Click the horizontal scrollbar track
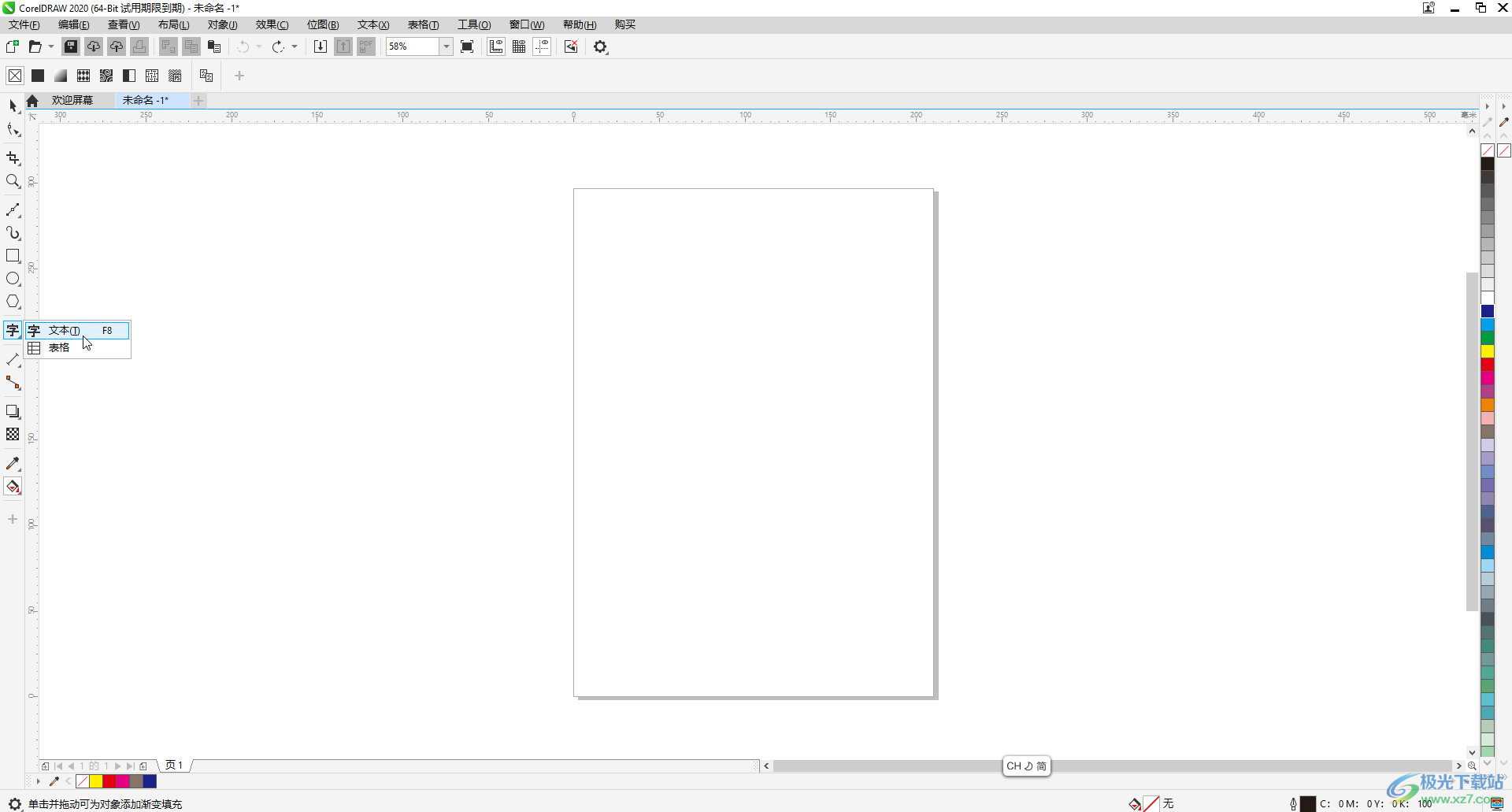This screenshot has width=1512, height=812. pyautogui.click(x=1112, y=766)
